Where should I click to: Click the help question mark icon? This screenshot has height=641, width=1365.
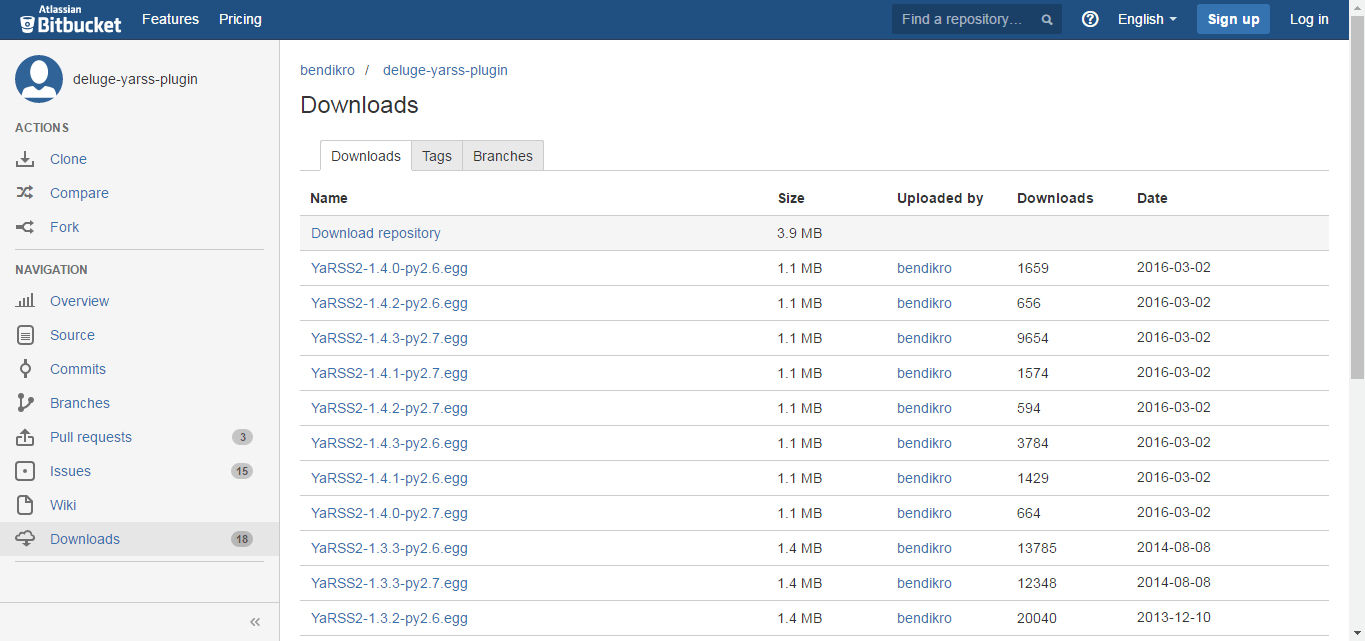[x=1090, y=19]
